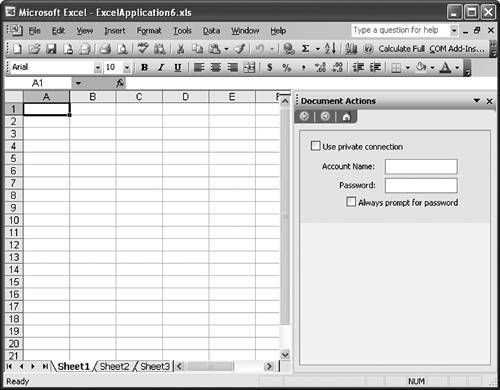Open the Name Box dropdown arrow
The image size is (500, 390).
[78, 83]
